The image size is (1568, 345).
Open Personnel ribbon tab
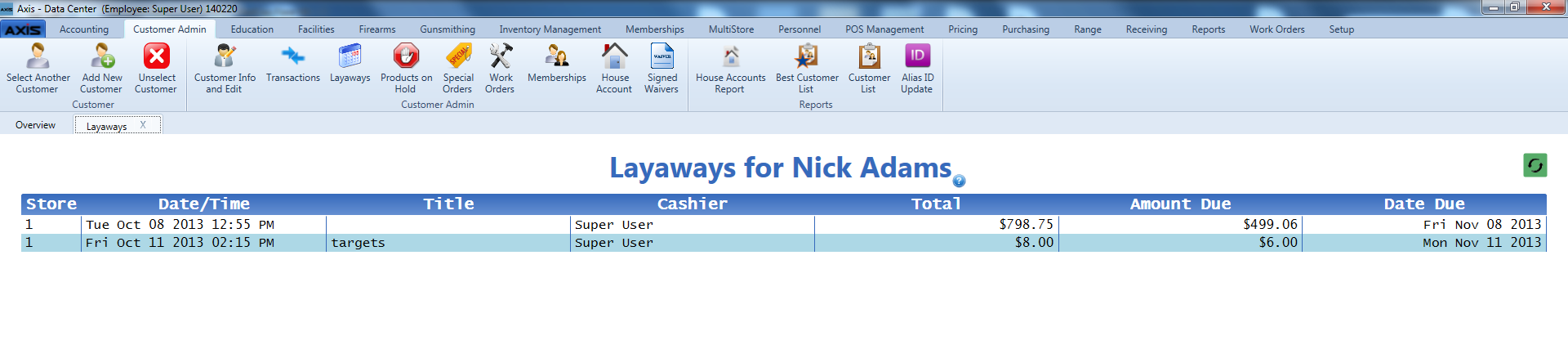[x=800, y=29]
